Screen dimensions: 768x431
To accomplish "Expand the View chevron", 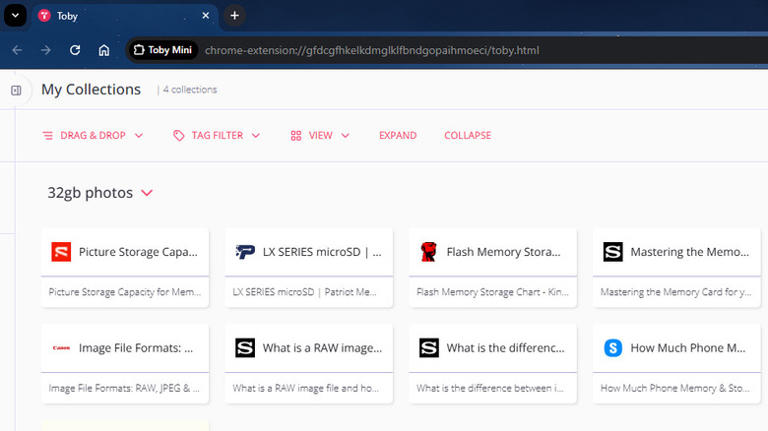I will (345, 135).
